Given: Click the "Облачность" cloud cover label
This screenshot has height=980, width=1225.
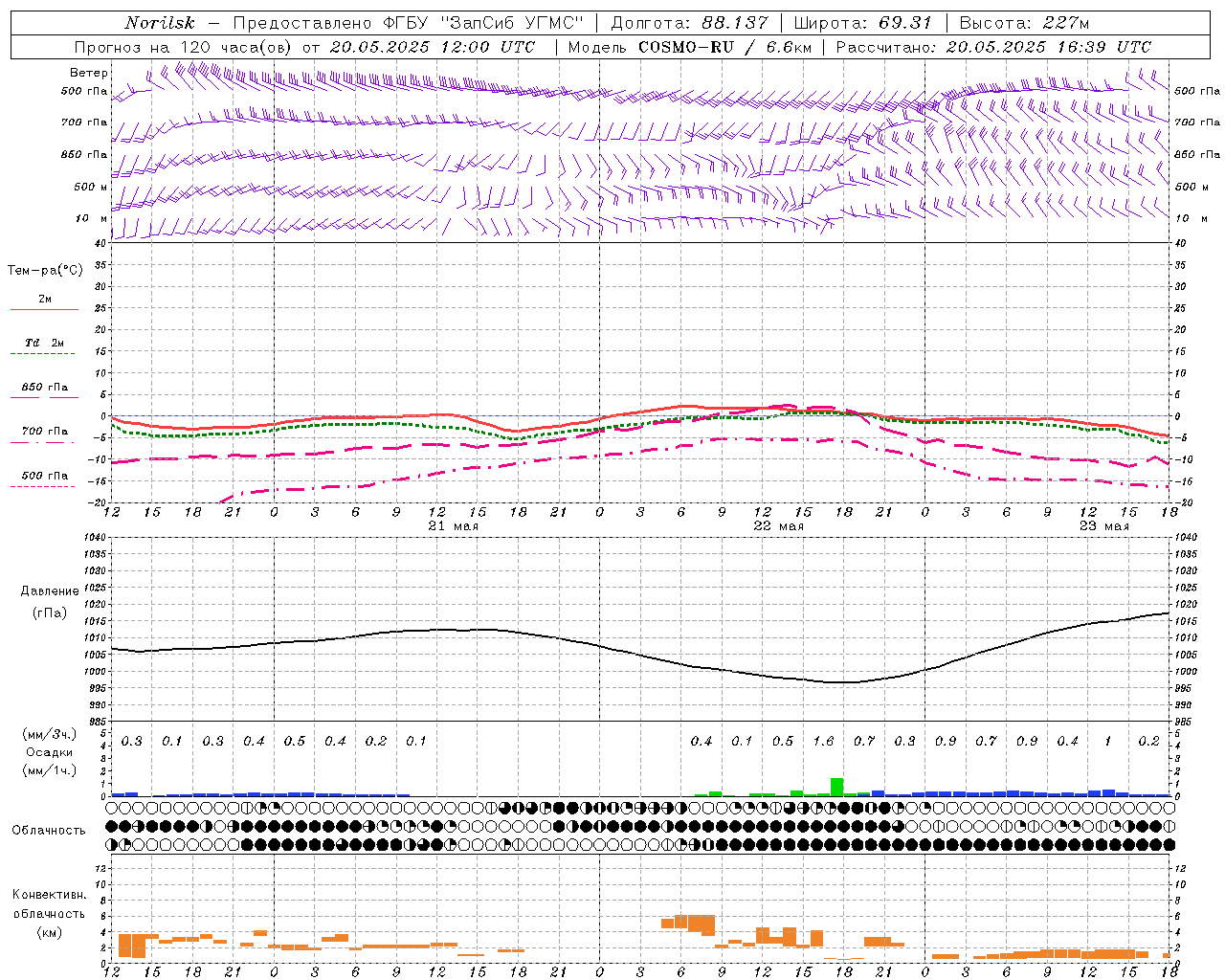Looking at the screenshot, I should [49, 831].
